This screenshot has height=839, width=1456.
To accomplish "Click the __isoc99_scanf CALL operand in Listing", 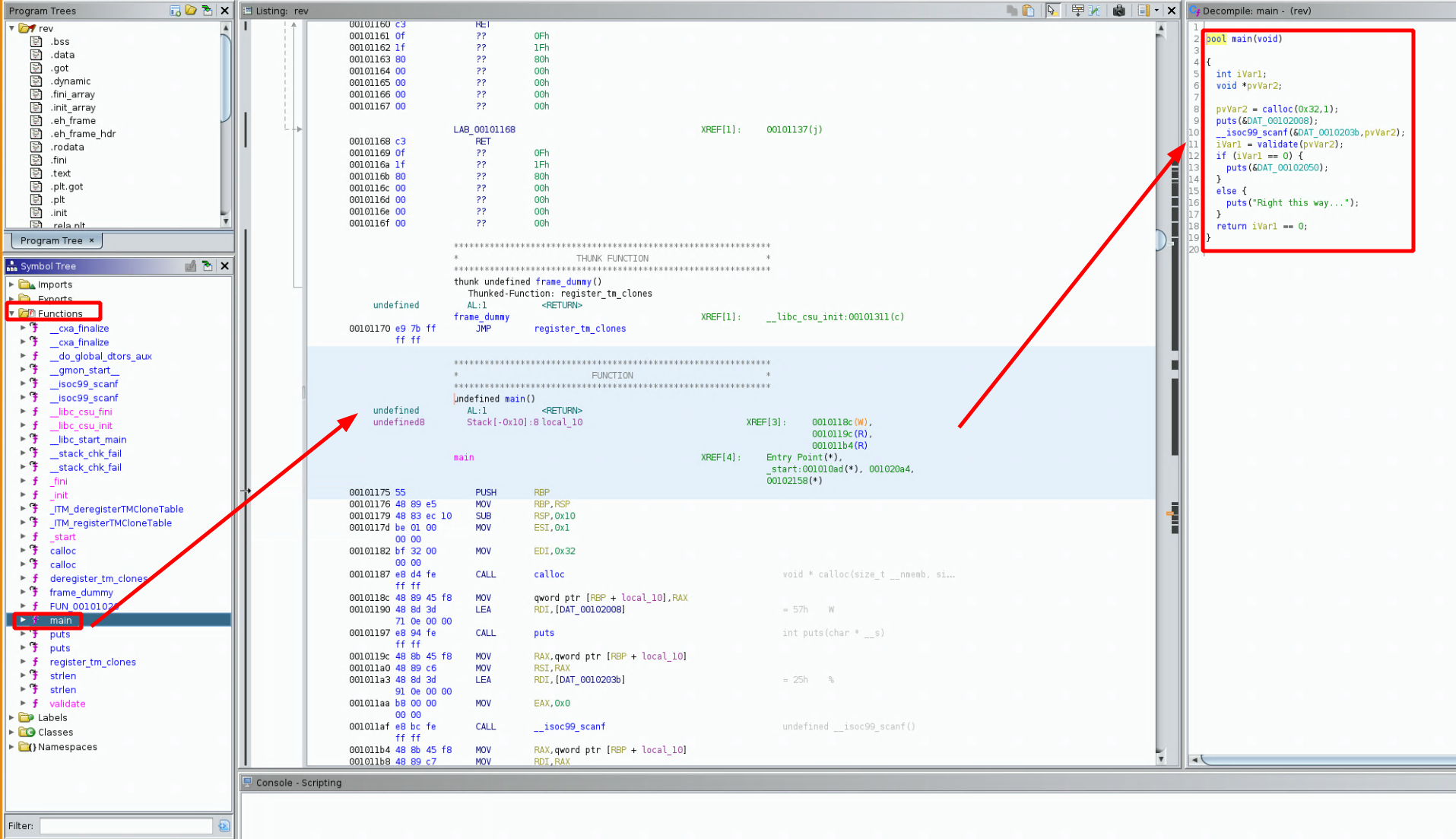I will 569,726.
